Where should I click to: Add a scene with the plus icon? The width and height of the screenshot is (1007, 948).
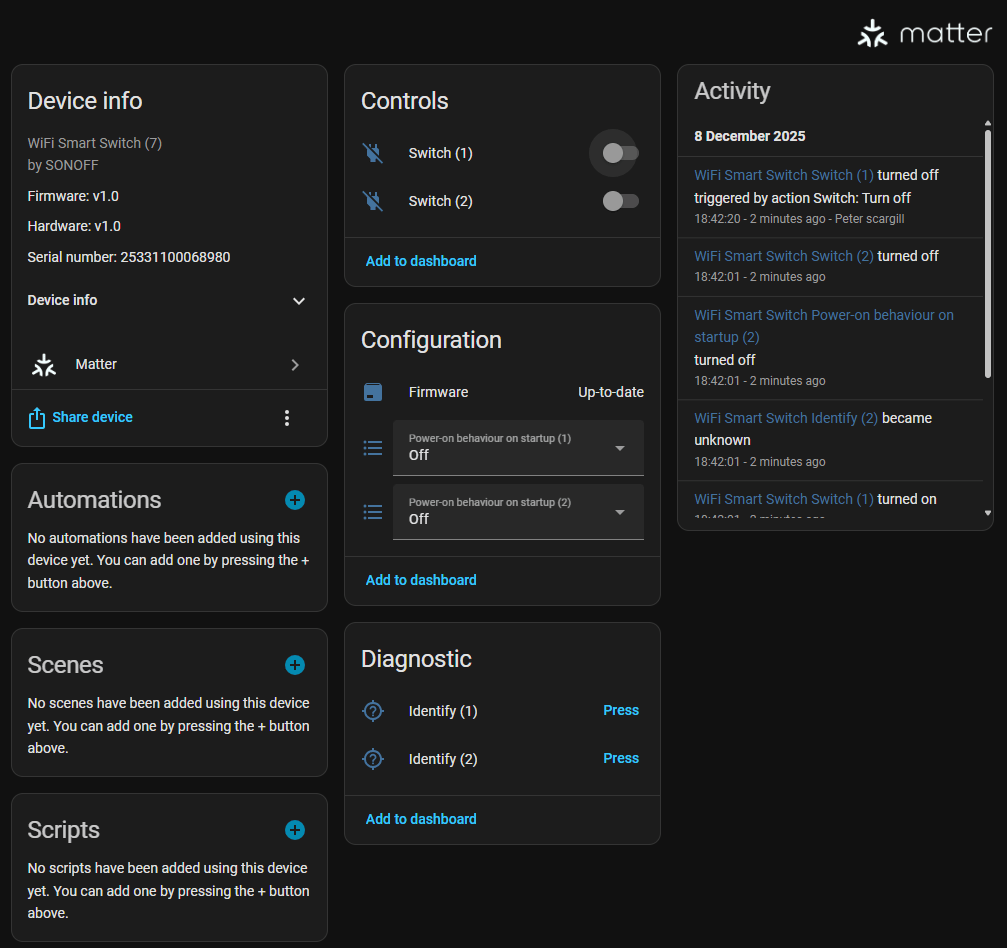click(295, 665)
